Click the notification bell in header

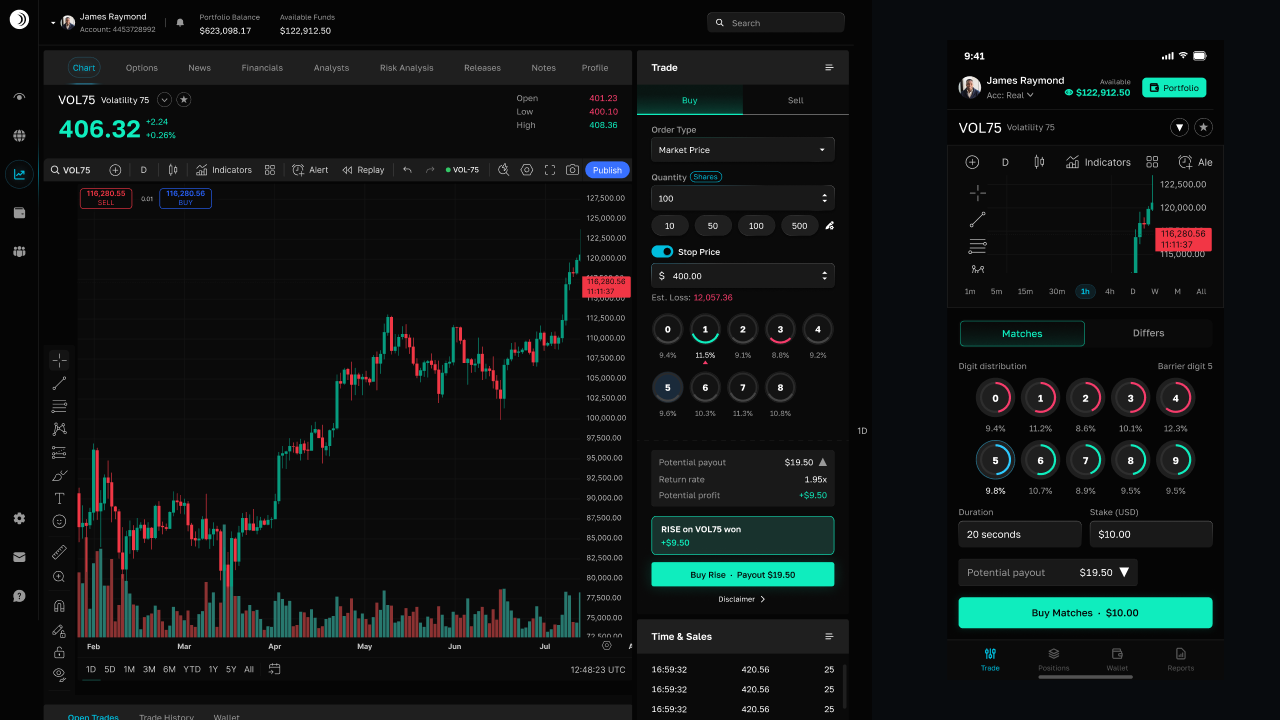tap(180, 22)
